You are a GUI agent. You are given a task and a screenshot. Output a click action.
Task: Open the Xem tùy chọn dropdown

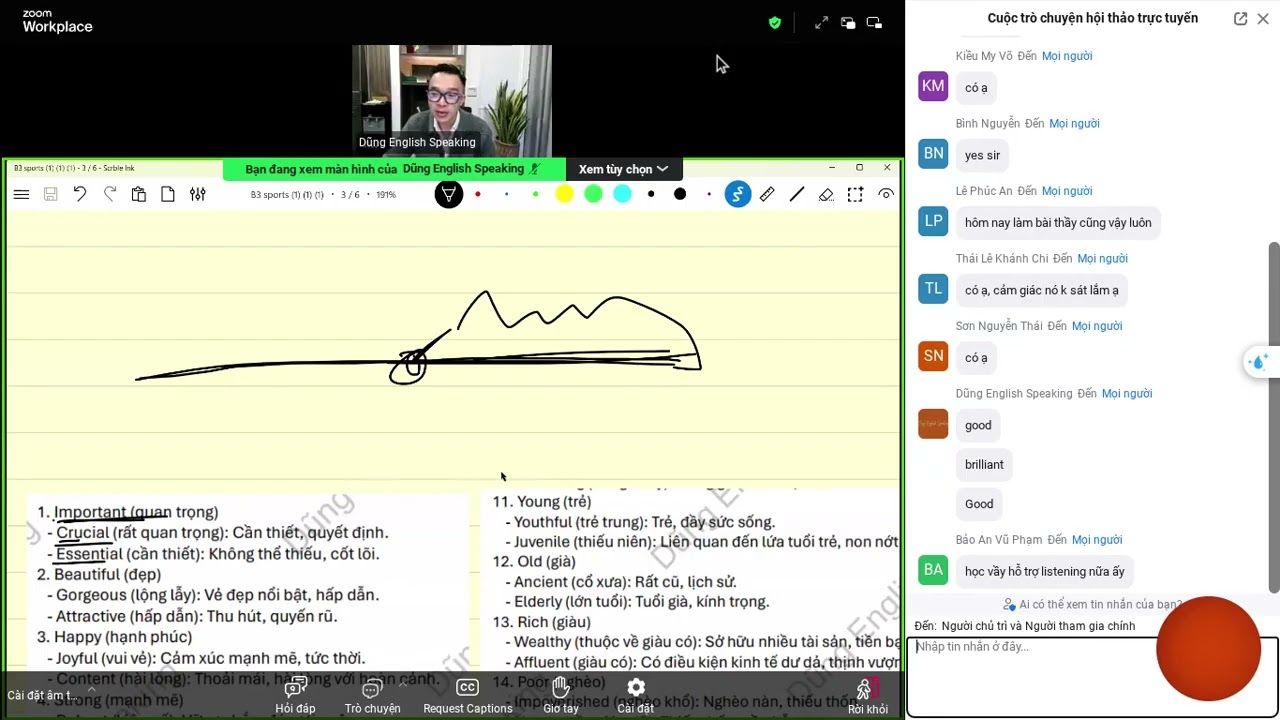click(623, 169)
